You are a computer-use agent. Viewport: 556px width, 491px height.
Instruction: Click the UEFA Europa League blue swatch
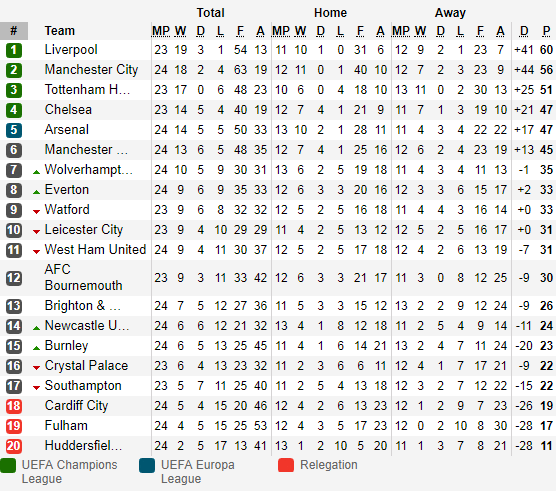point(147,465)
